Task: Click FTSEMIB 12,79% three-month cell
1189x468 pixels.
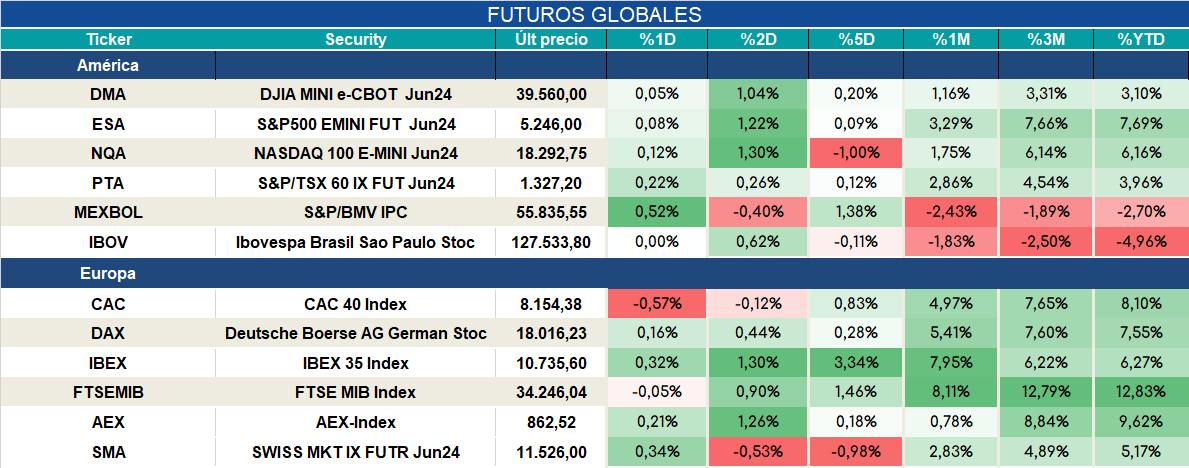Action: click(1046, 393)
